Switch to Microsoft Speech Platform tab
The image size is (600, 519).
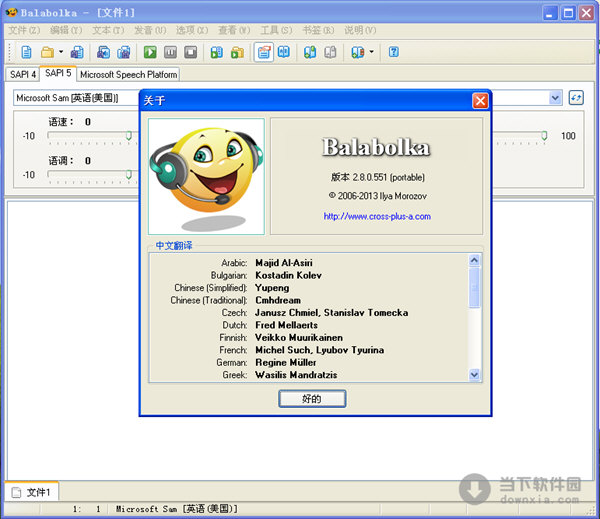128,74
